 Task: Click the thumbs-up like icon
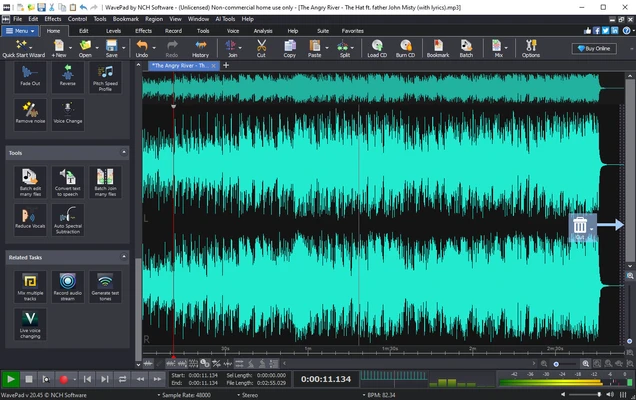[x=587, y=30]
